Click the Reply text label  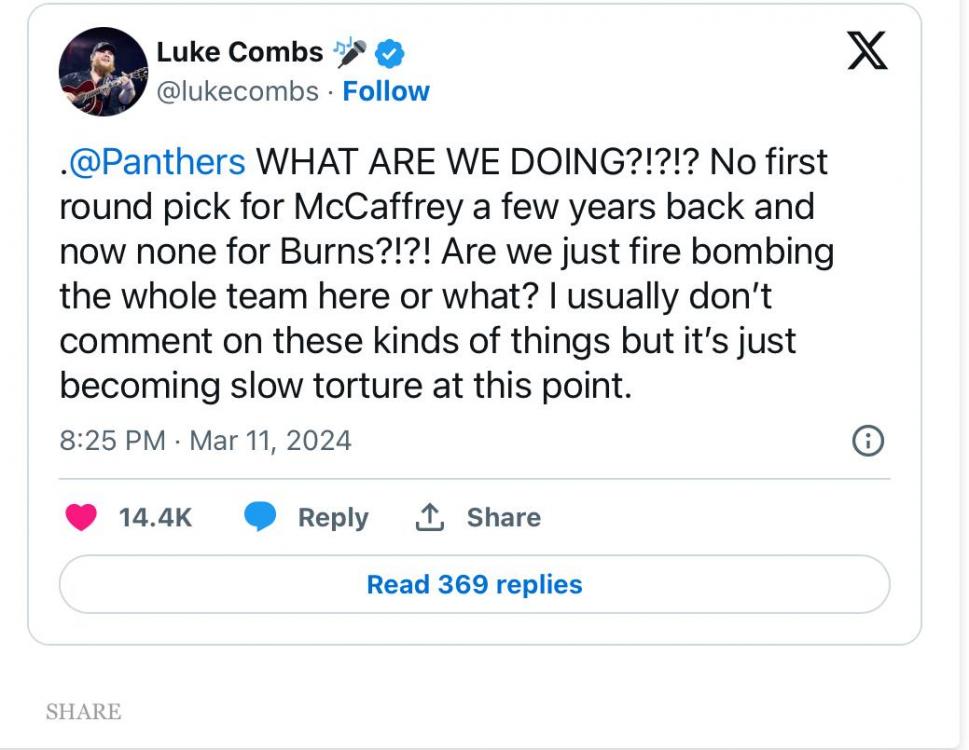(333, 518)
